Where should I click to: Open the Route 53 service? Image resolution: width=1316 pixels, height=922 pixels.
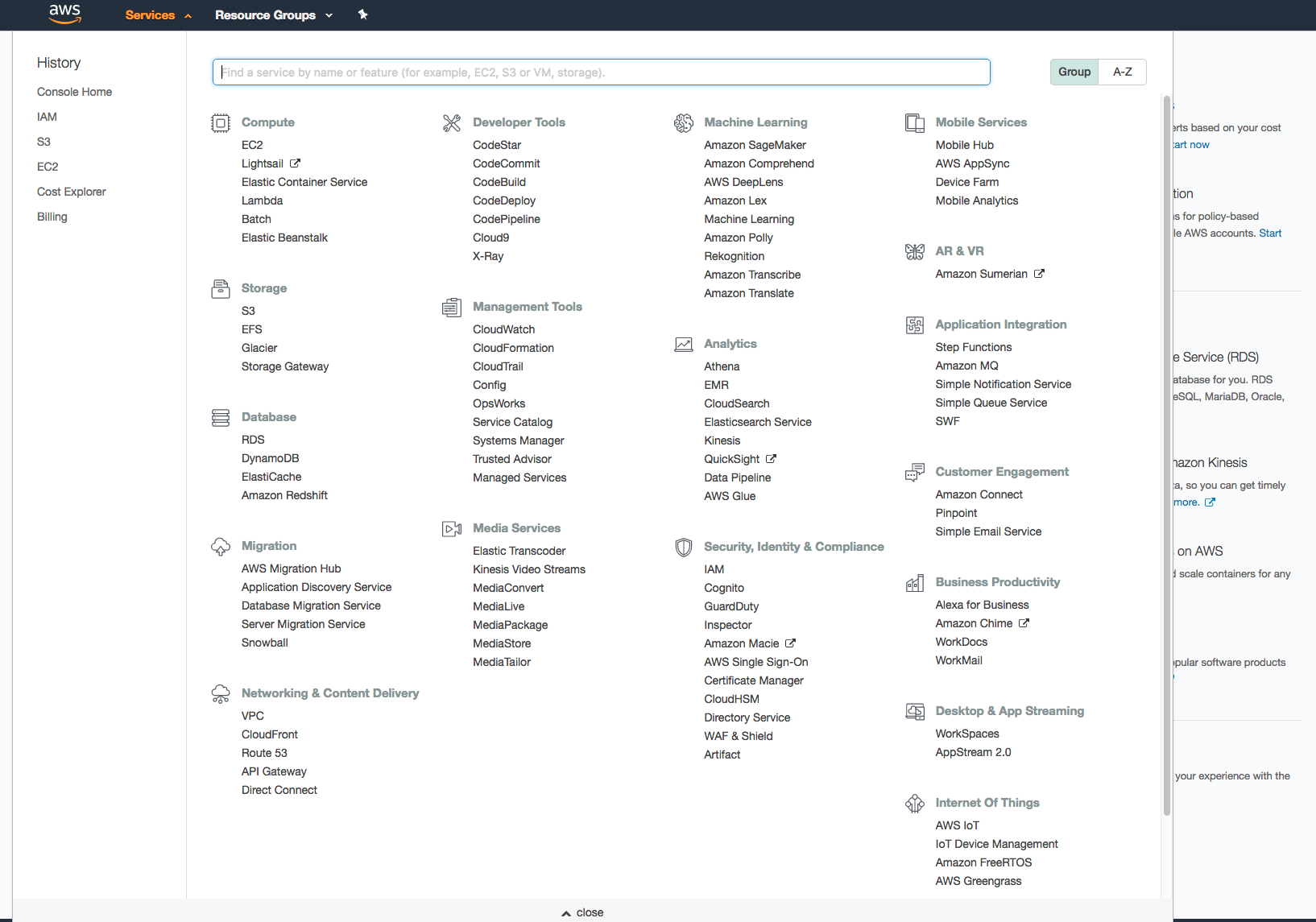pyautogui.click(x=264, y=753)
